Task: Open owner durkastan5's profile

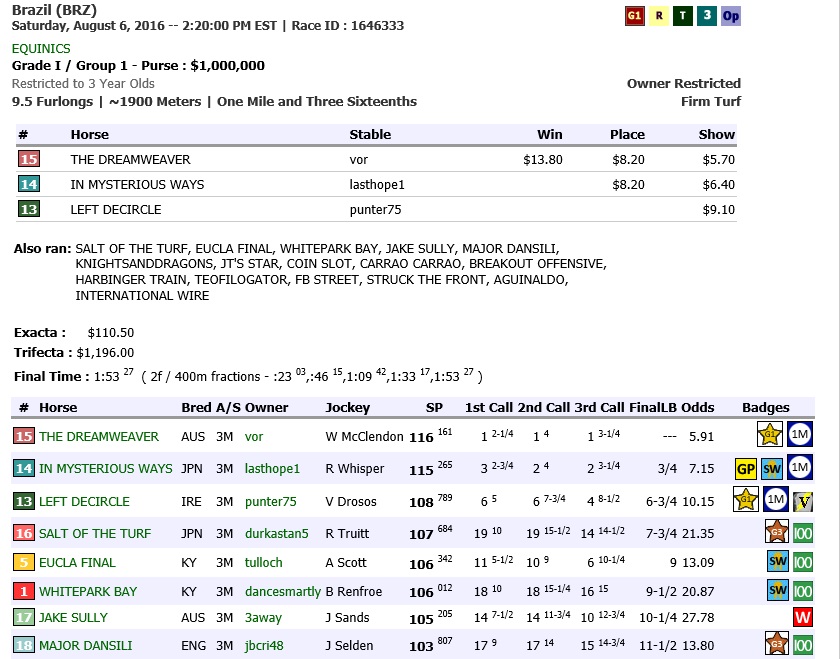Action: pos(276,534)
